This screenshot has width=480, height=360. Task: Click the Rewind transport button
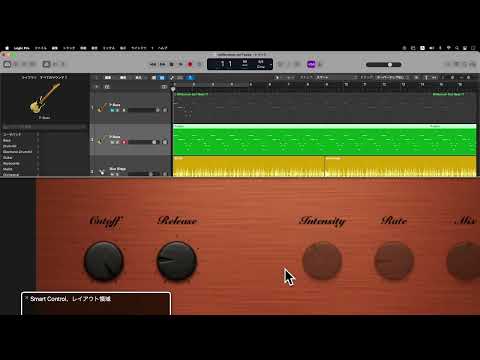pyautogui.click(x=153, y=64)
